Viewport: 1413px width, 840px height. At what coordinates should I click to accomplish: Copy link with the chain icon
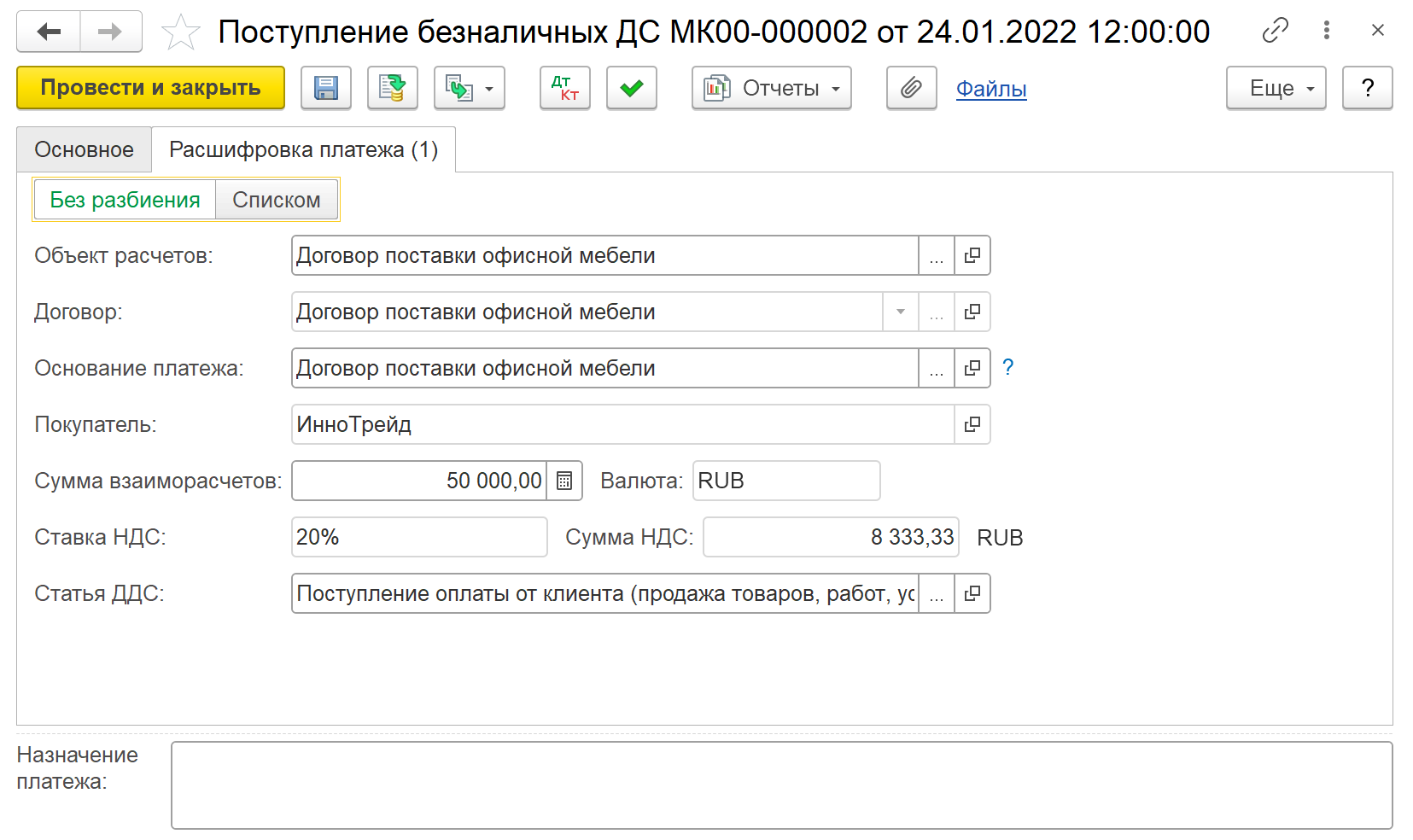tap(1275, 31)
